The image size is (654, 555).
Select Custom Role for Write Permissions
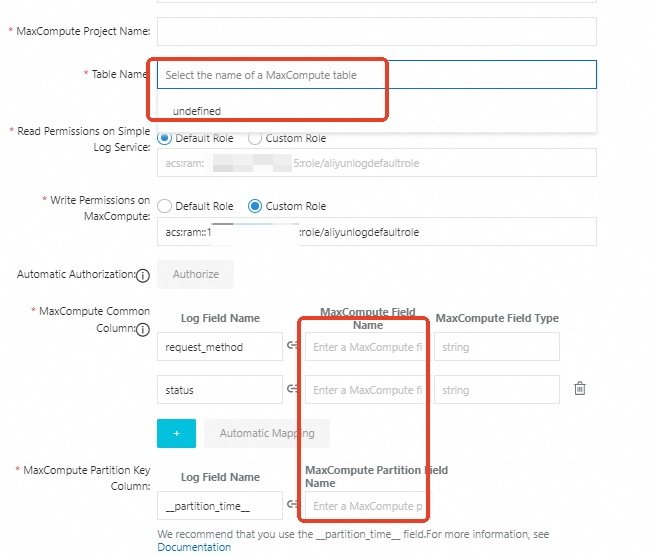[x=255, y=206]
